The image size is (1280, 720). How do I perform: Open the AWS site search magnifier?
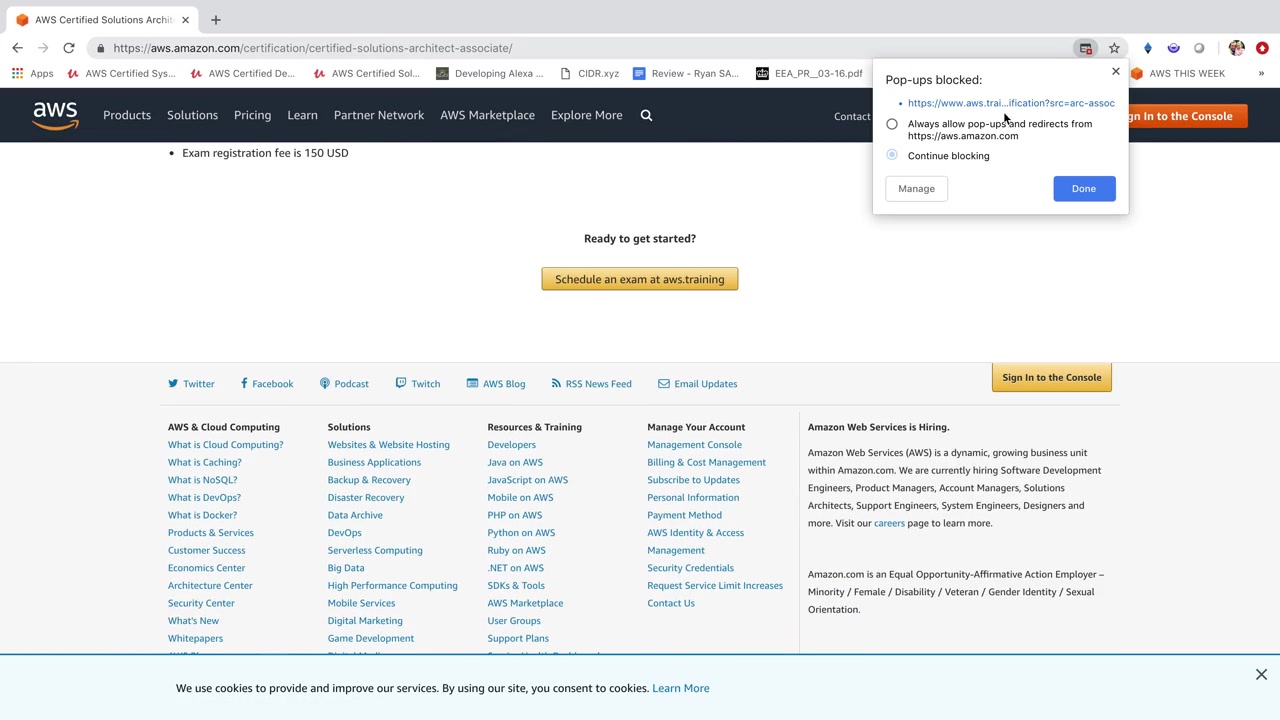[646, 115]
